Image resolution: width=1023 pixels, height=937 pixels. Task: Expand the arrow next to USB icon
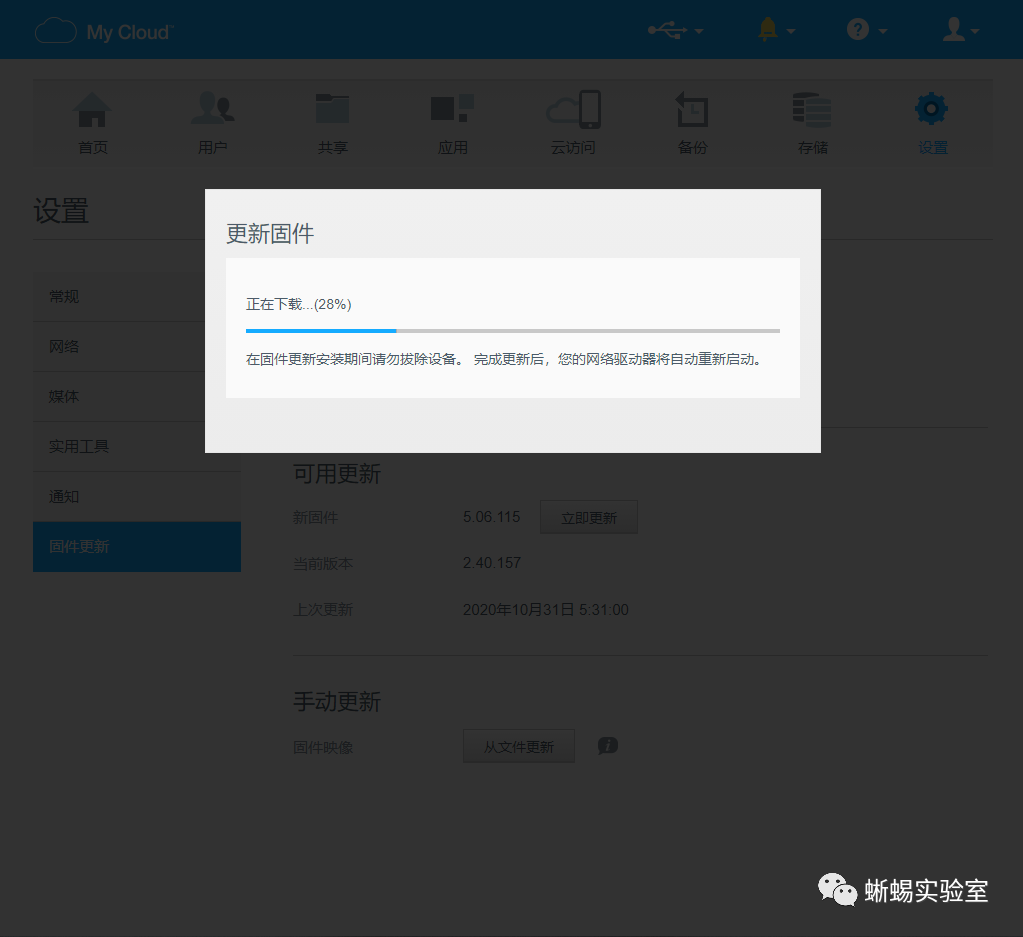pyautogui.click(x=699, y=31)
